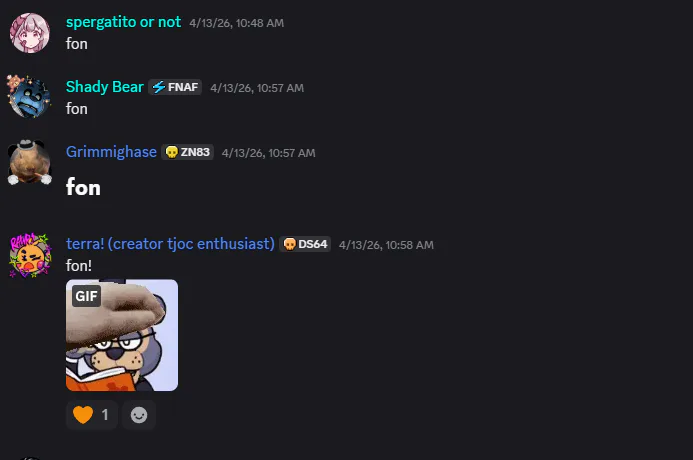Open terra! (creator tjoc enthusiast) profile
The height and width of the screenshot is (460, 693).
(170, 244)
